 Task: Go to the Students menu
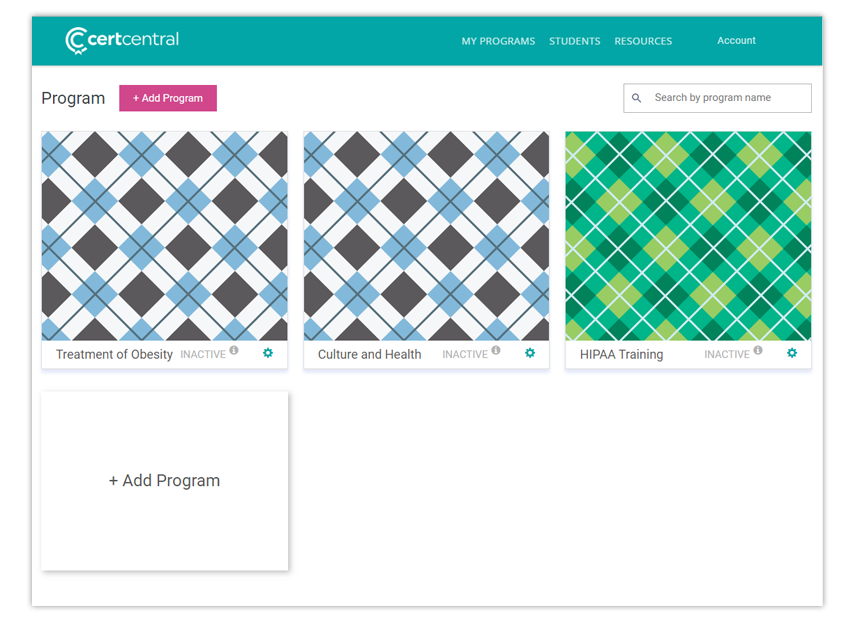coord(574,41)
